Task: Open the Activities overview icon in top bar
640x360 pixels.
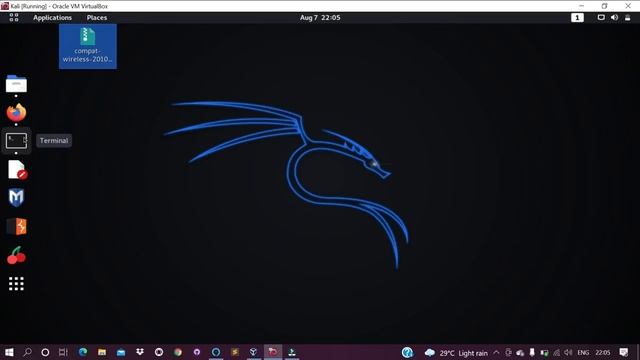Action: click(x=14, y=18)
